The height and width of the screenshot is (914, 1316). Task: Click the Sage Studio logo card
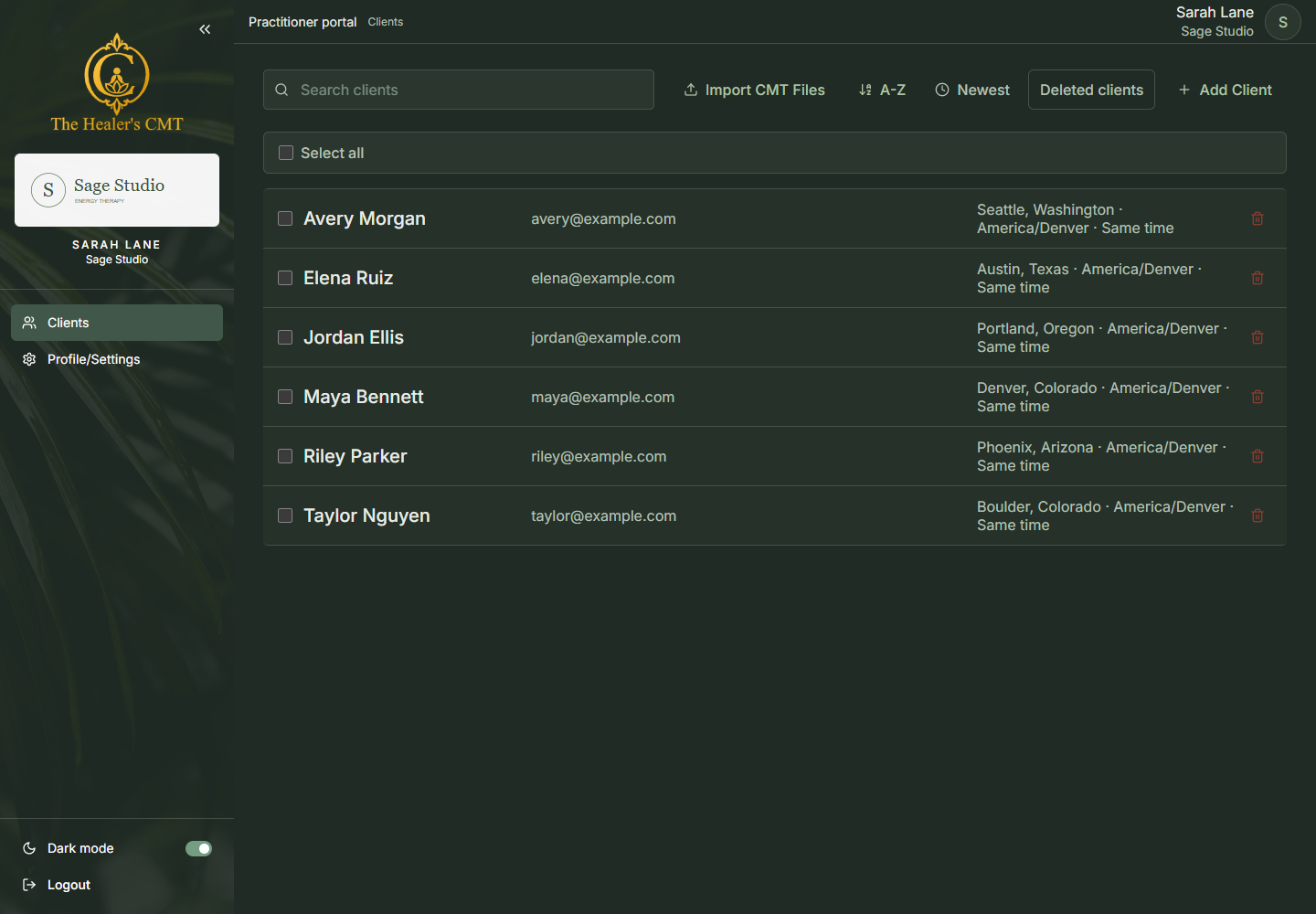pyautogui.click(x=117, y=190)
